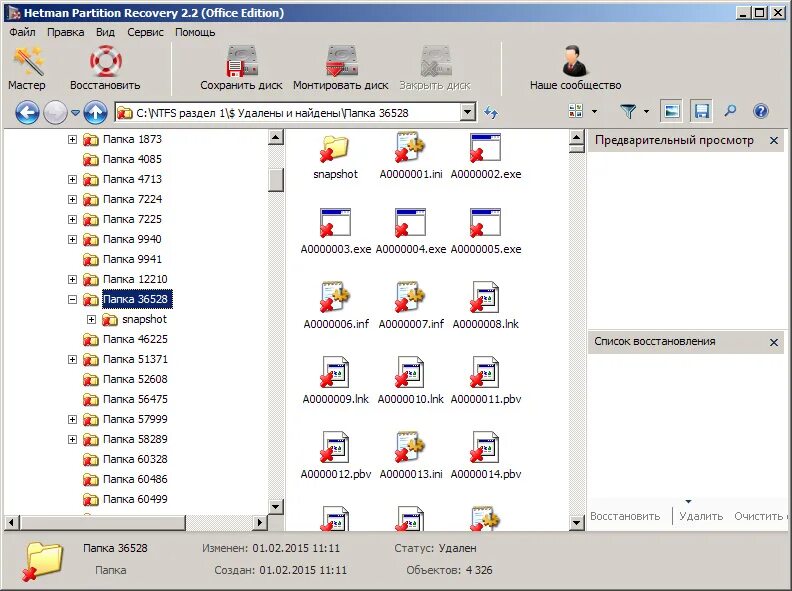Viewport: 792px width, 591px height.
Task: Close the Список восстановления panel
Action: [x=774, y=342]
